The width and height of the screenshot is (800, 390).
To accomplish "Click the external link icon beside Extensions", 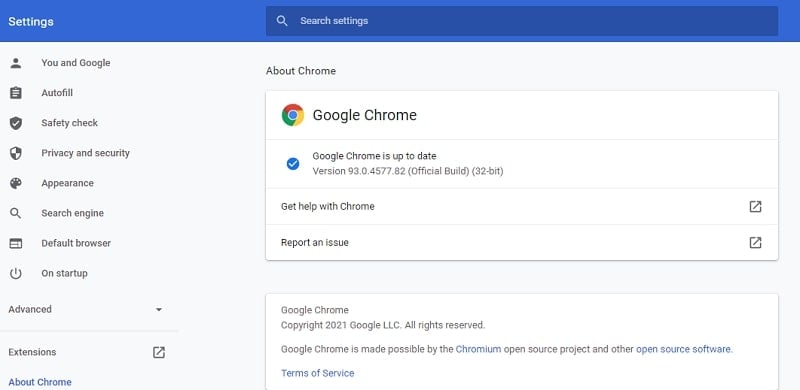I will point(159,352).
